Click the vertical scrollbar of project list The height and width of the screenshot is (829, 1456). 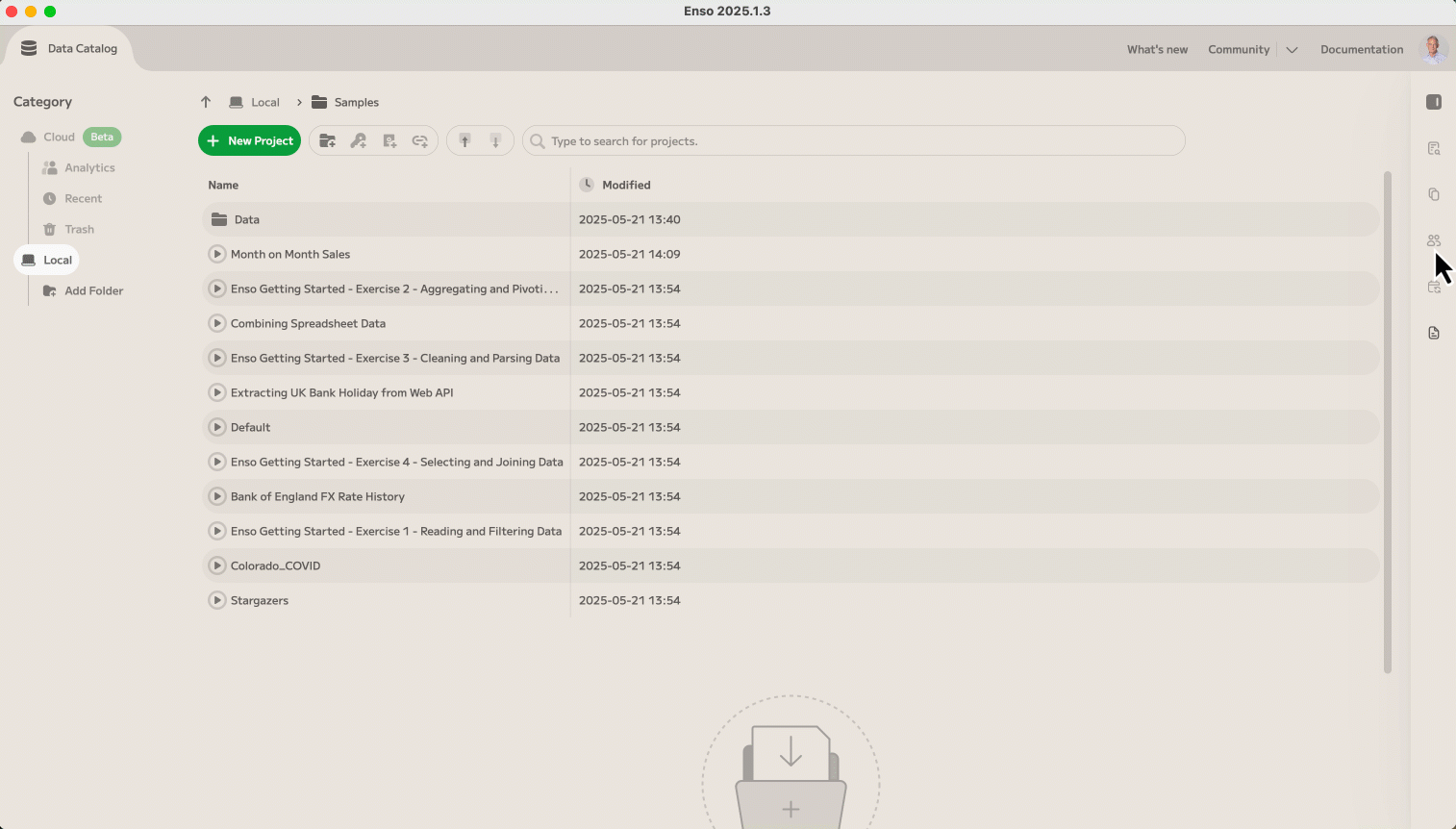[x=1388, y=421]
